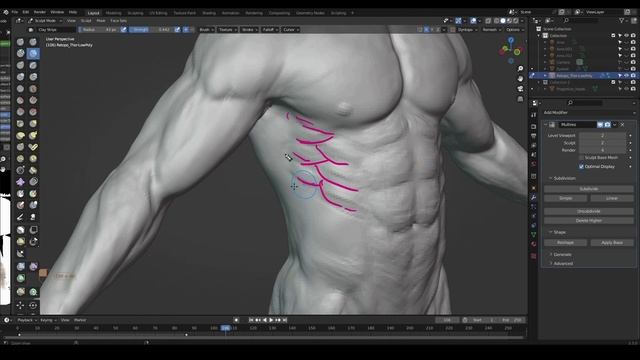Click the blue Z axis on the navigation gizmo

coord(511,40)
